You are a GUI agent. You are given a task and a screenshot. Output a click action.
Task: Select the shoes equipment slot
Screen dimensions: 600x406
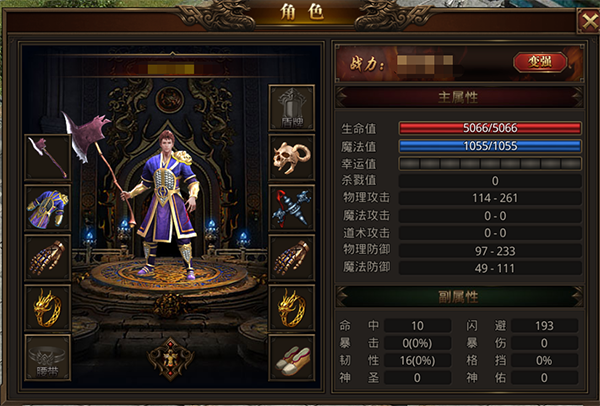coord(292,357)
